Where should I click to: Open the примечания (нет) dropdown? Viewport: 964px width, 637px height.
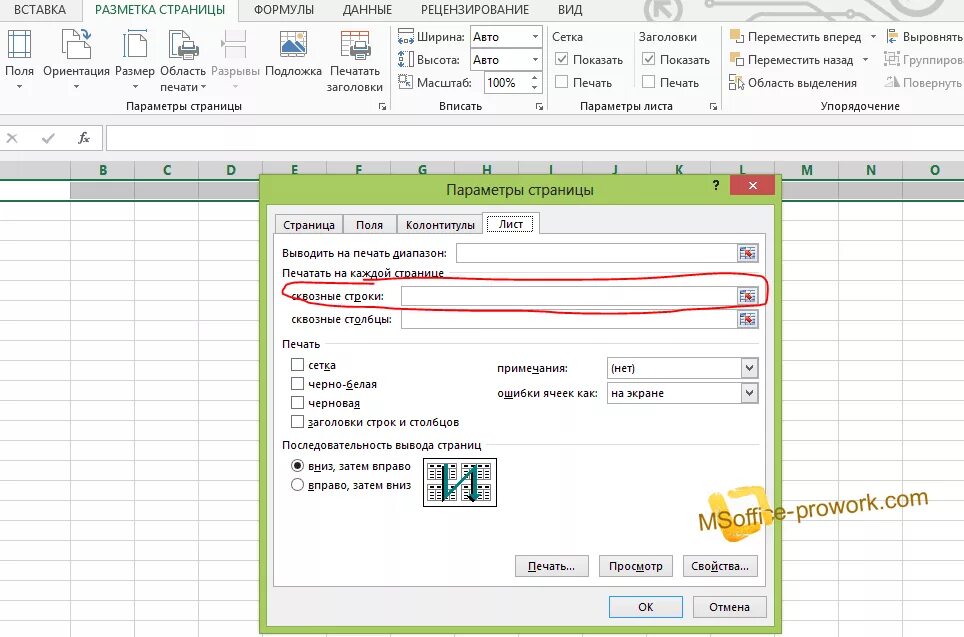click(749, 368)
